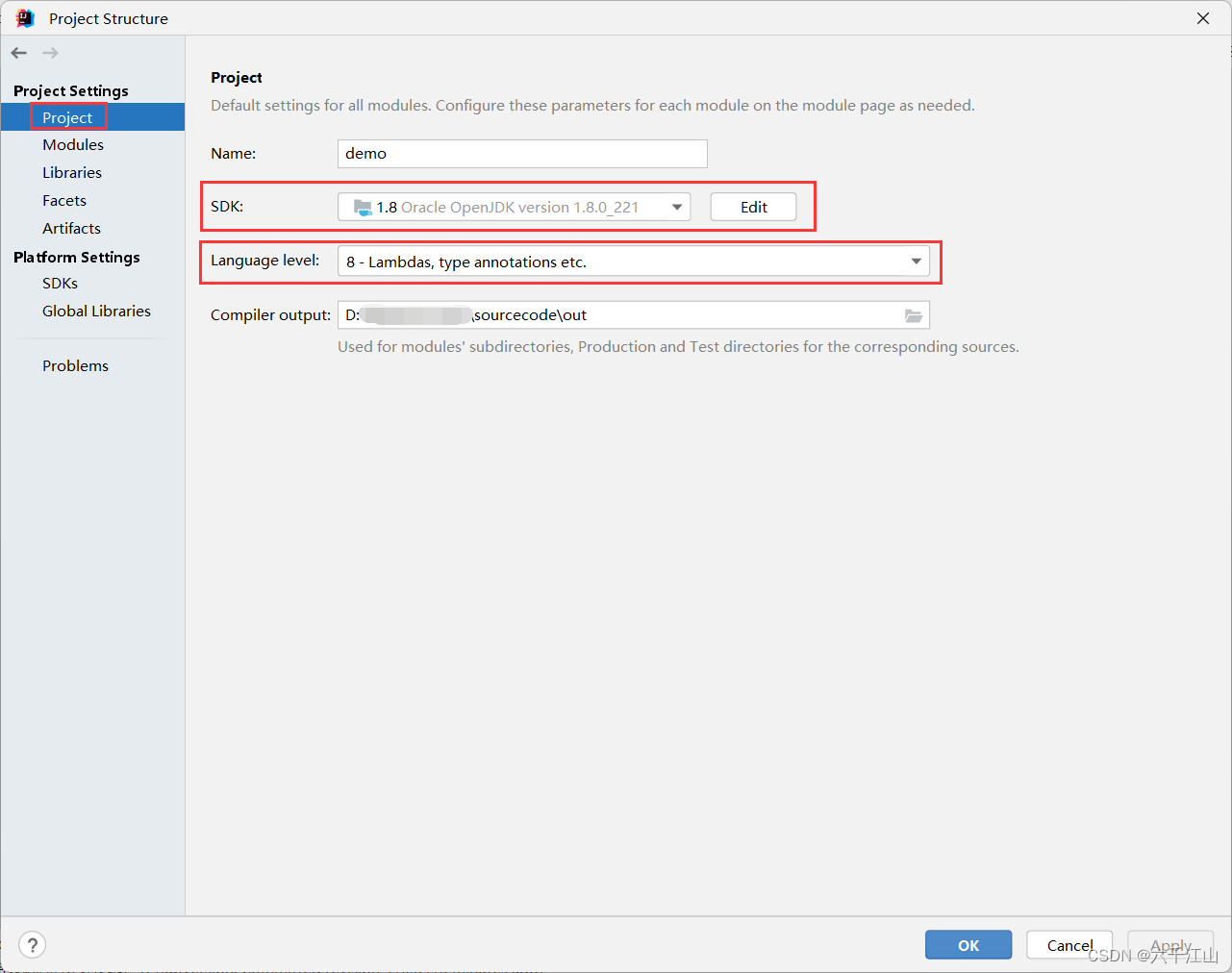Click the Cancel button
Viewport: 1232px width, 973px height.
pyautogui.click(x=1069, y=945)
